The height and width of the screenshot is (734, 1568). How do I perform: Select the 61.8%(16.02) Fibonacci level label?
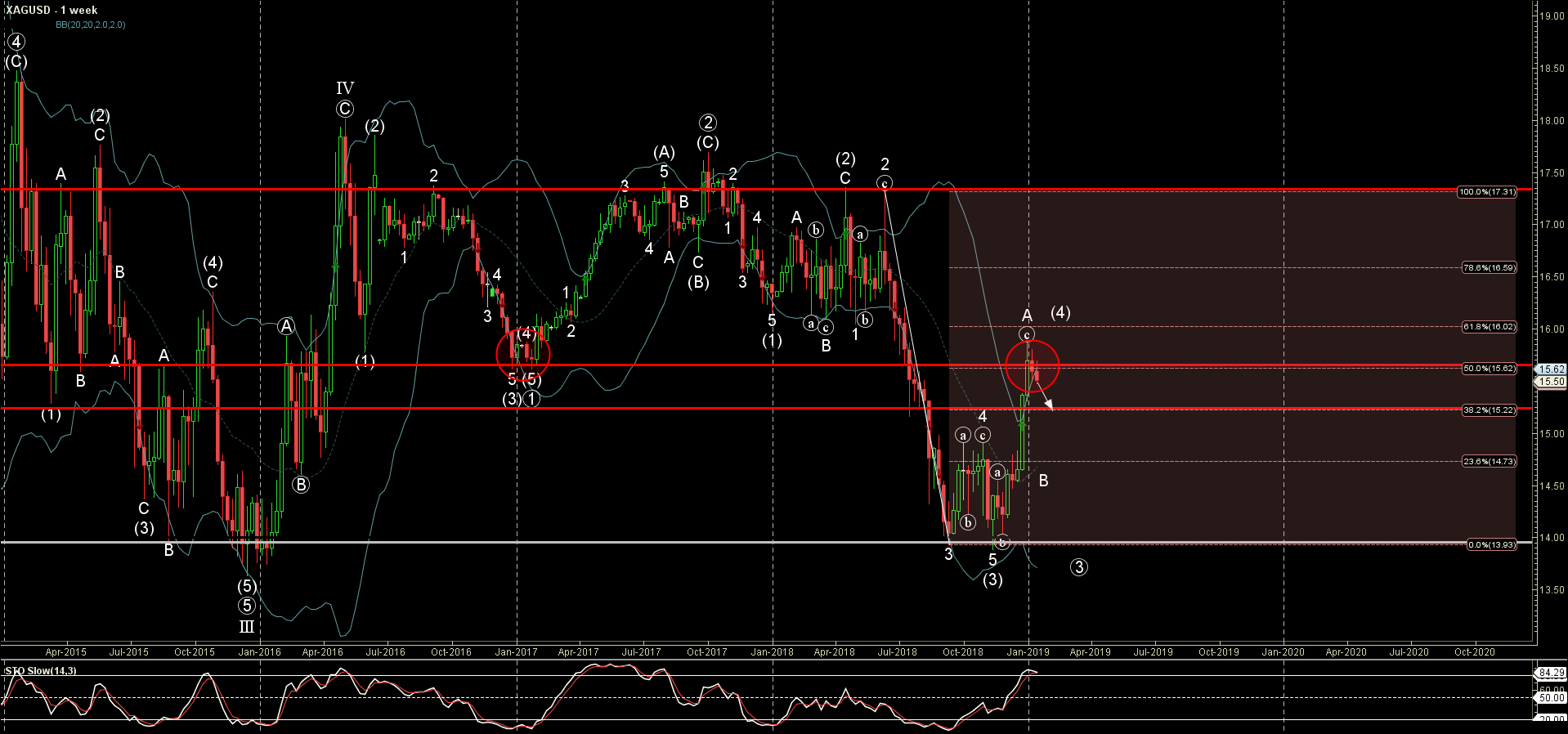(x=1488, y=327)
